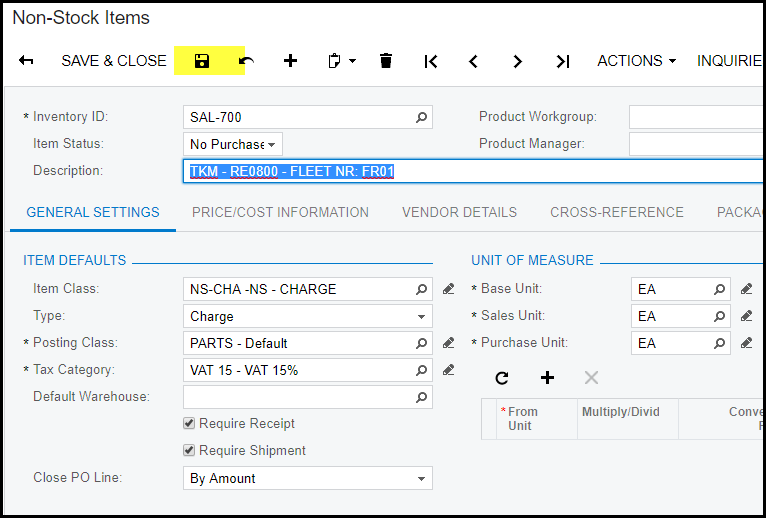766x518 pixels.
Task: Open the Vendor Details tab
Action: click(459, 212)
